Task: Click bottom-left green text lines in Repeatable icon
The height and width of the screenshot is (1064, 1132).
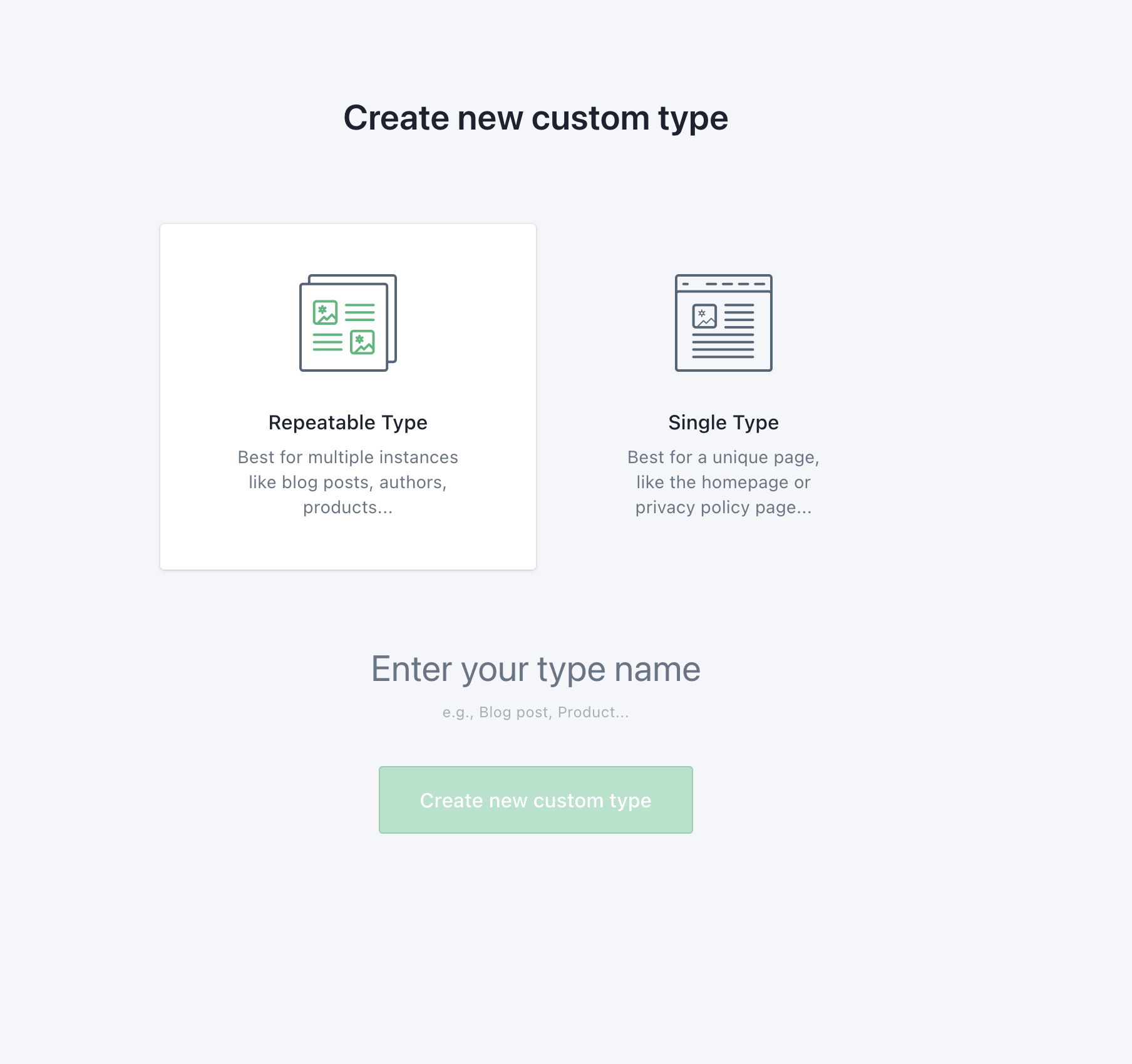Action: (327, 342)
